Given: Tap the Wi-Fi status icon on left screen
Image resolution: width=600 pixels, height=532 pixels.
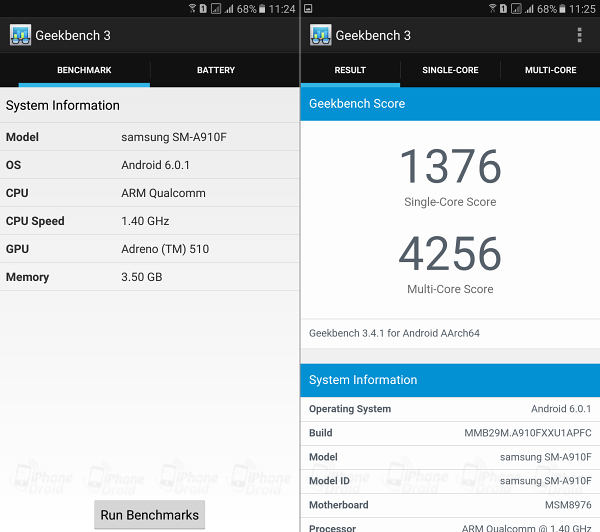Looking at the screenshot, I should pyautogui.click(x=192, y=8).
